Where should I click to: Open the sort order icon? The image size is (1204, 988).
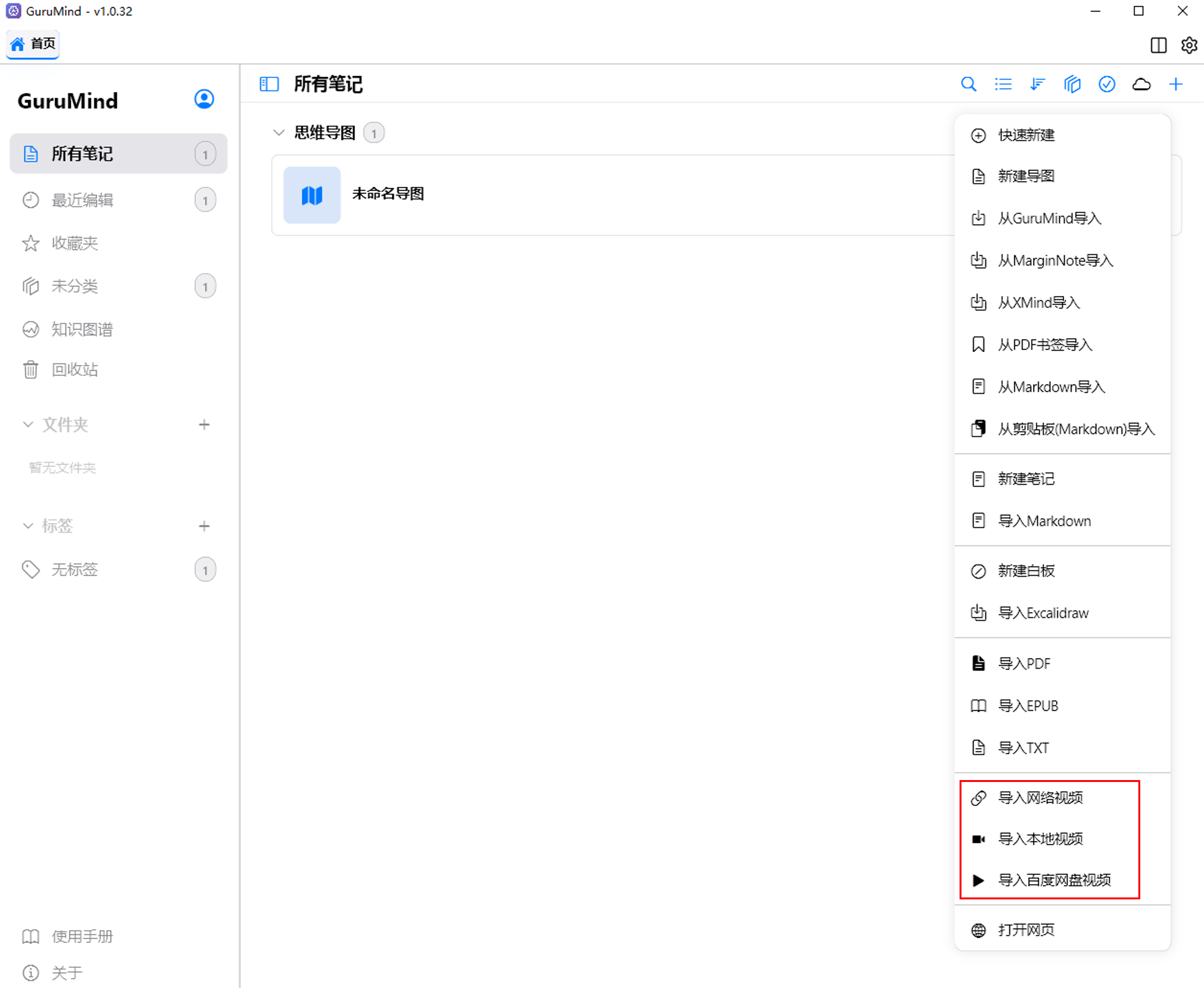(x=1037, y=84)
